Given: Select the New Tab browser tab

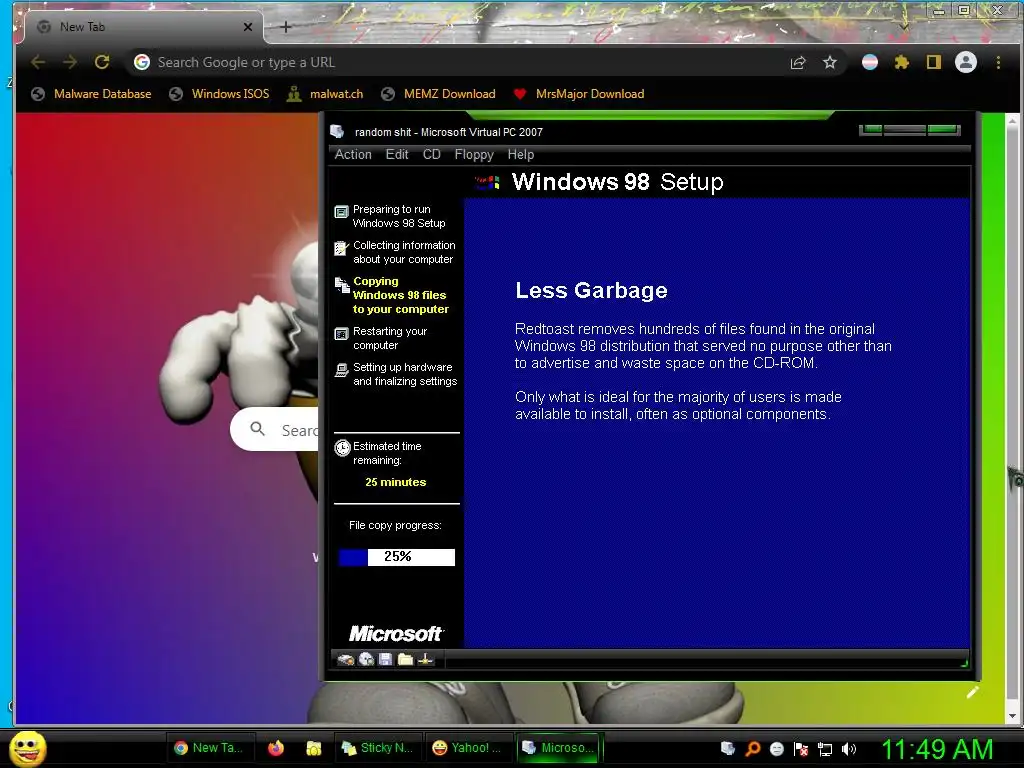Looking at the screenshot, I should coord(144,27).
